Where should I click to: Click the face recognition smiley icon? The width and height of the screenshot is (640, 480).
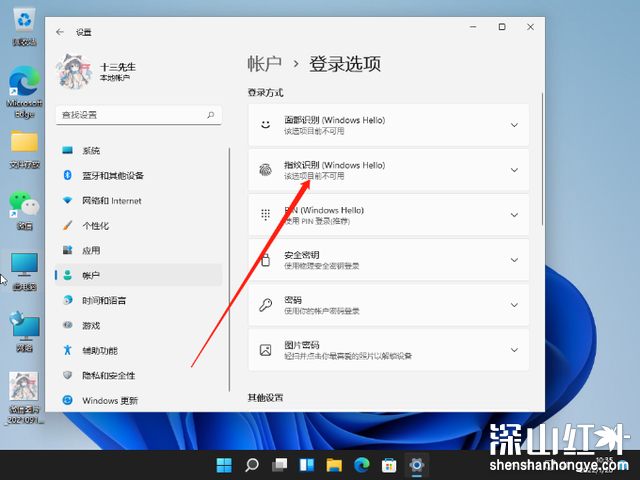266,124
